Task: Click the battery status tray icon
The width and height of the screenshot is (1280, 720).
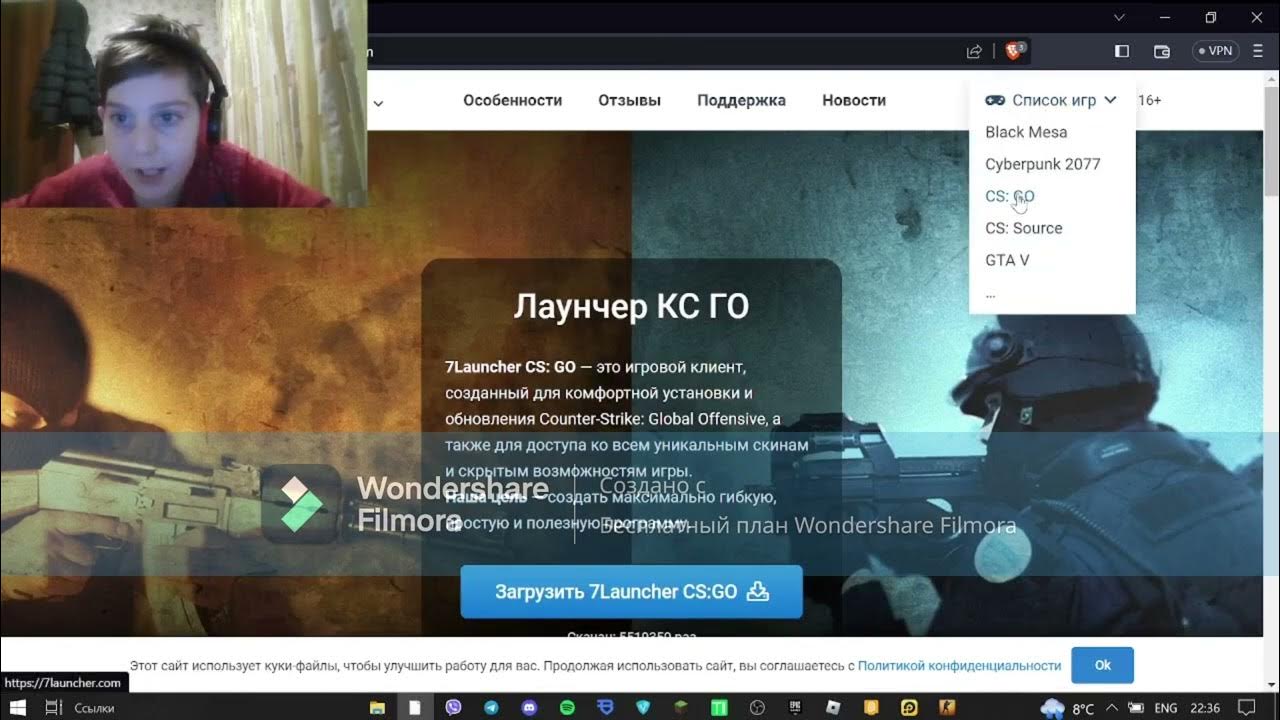Action: [1135, 708]
